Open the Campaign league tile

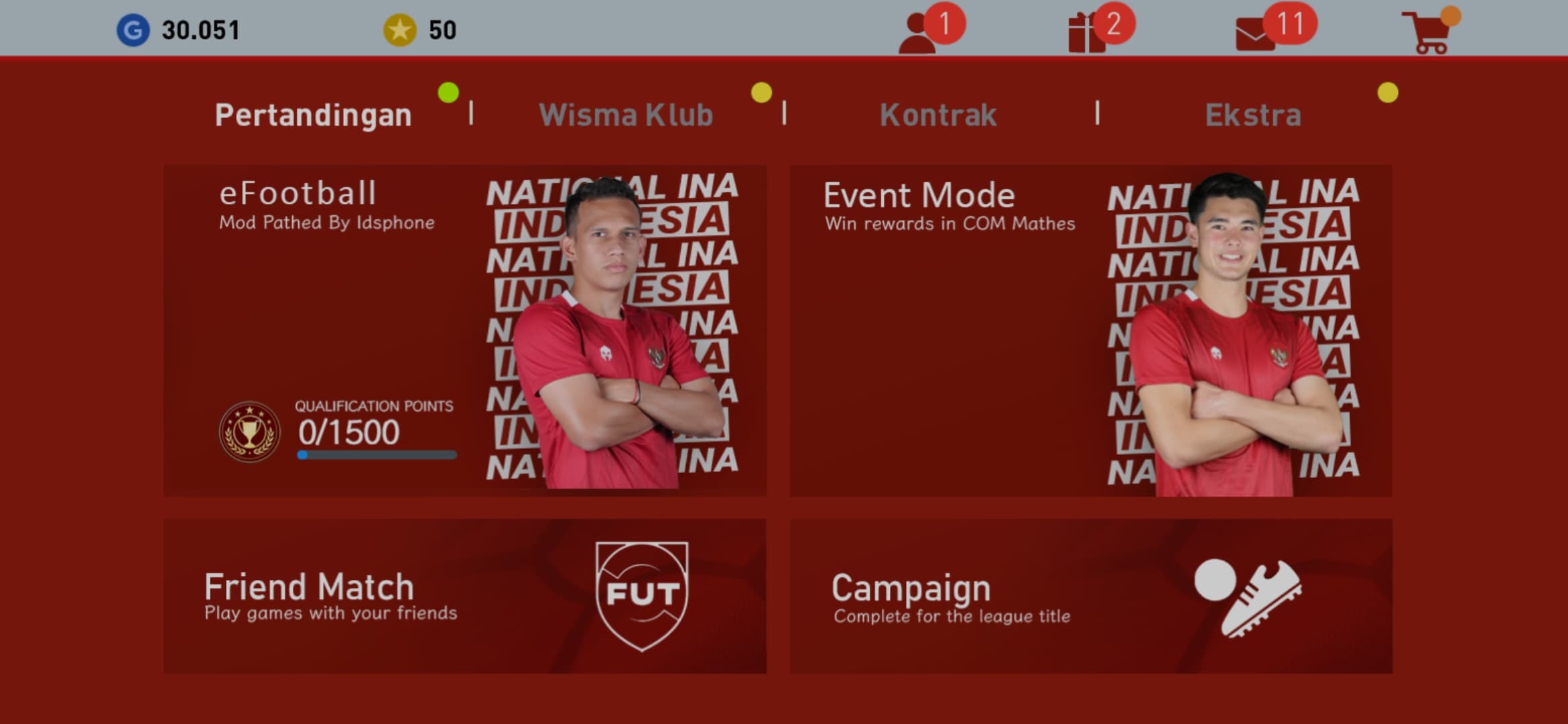click(1091, 596)
